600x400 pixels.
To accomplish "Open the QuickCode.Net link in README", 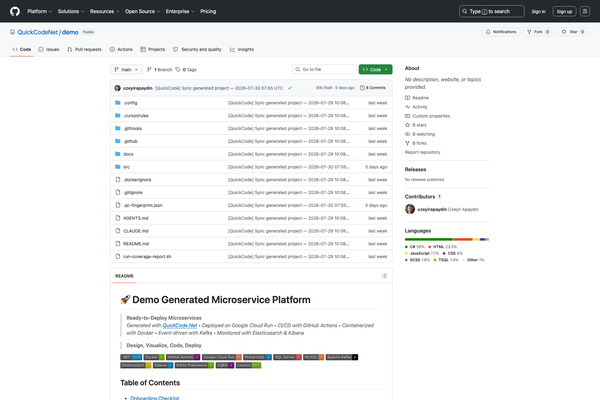I will 180,325.
